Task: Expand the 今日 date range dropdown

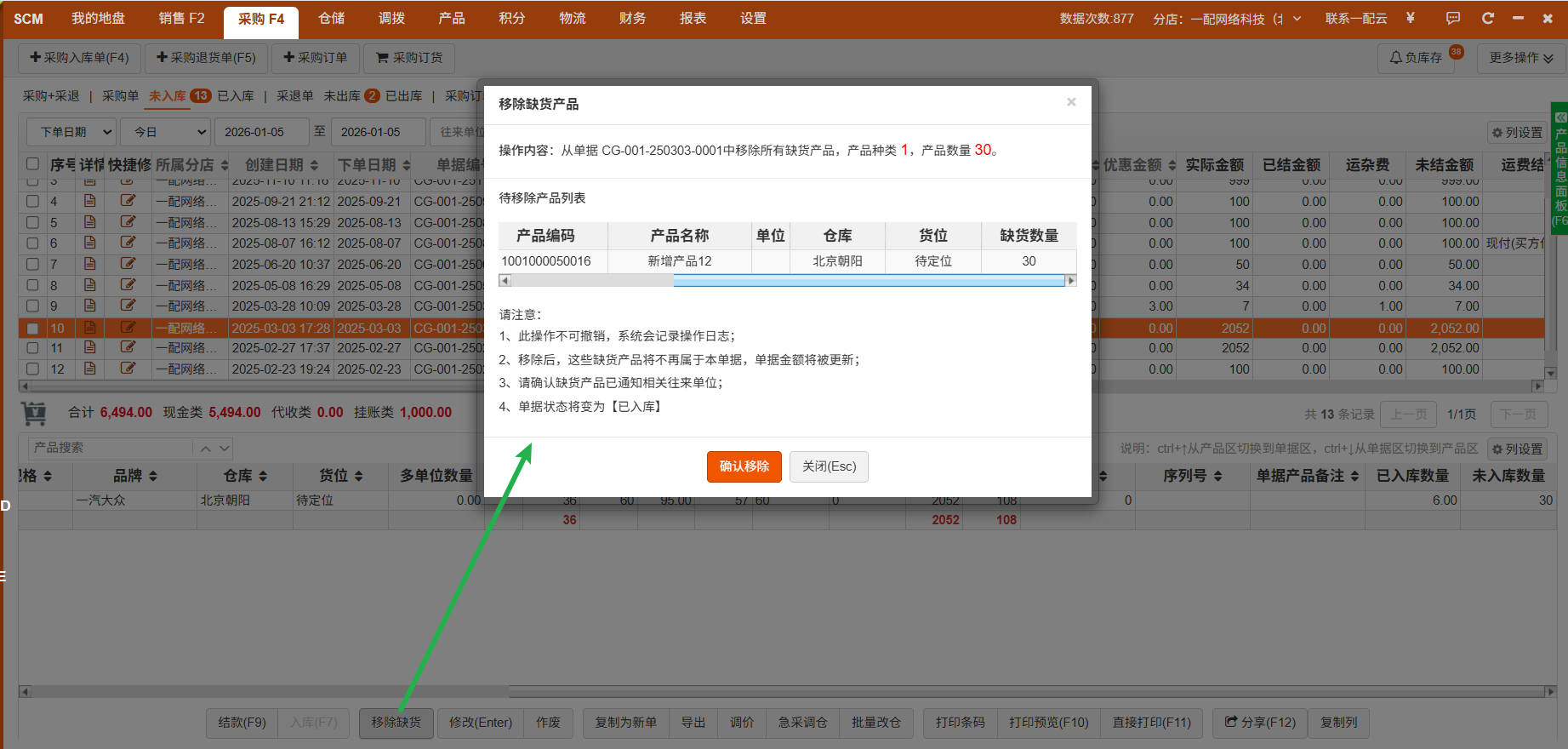Action: tap(169, 132)
